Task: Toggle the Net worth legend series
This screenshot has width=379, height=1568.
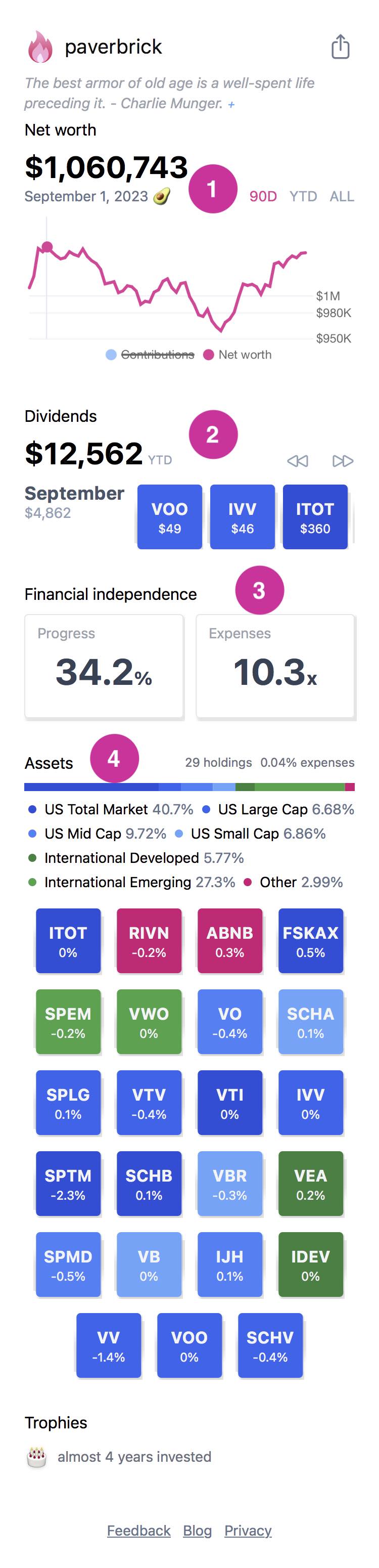Action: [238, 354]
